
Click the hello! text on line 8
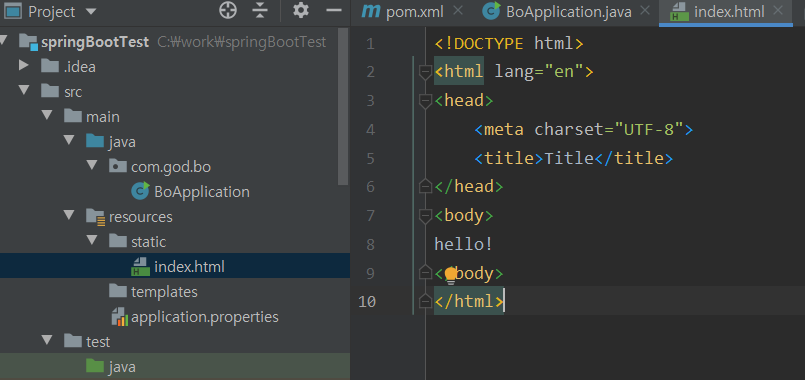[x=464, y=244]
